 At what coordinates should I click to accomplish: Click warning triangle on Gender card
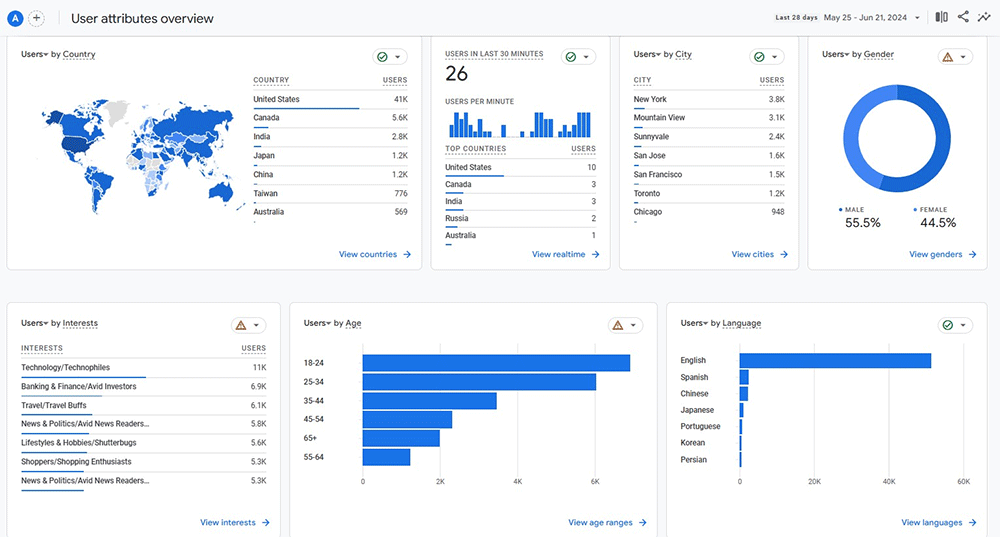947,57
